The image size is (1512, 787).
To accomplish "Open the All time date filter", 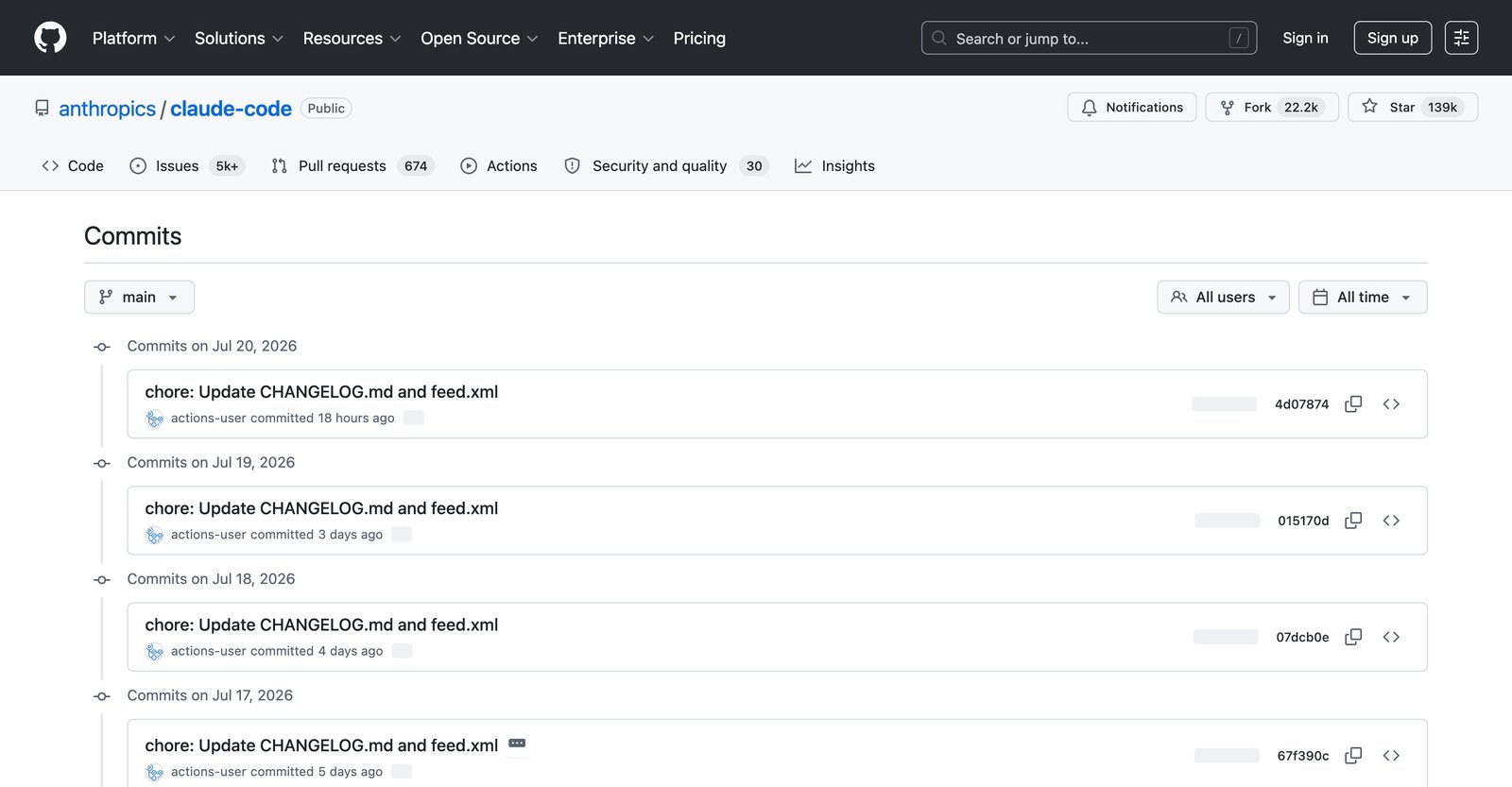I will click(x=1363, y=297).
